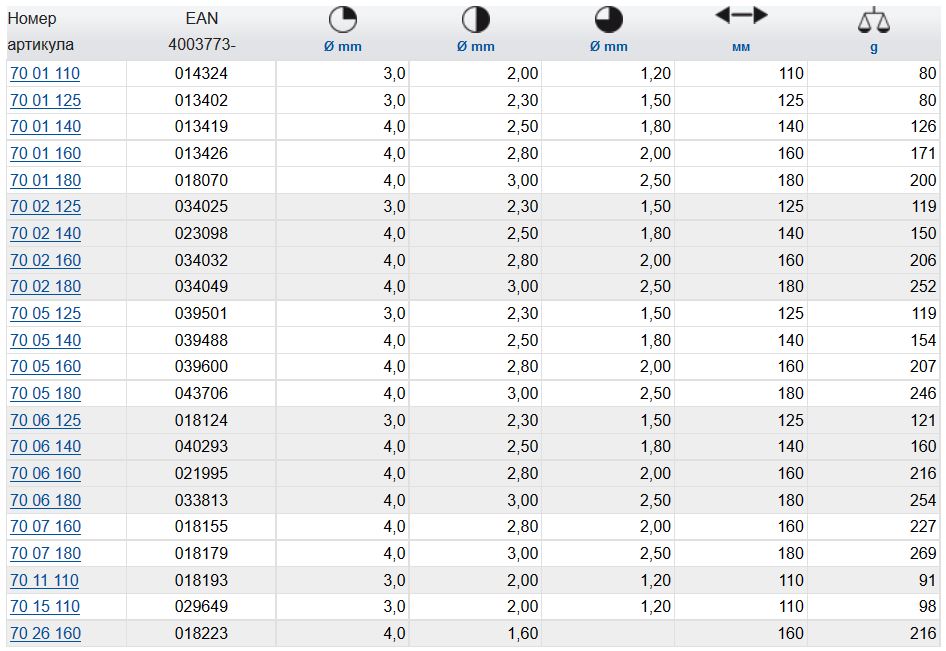Click the half-filled circle diameter icon
The height and width of the screenshot is (651, 946).
(x=475, y=19)
